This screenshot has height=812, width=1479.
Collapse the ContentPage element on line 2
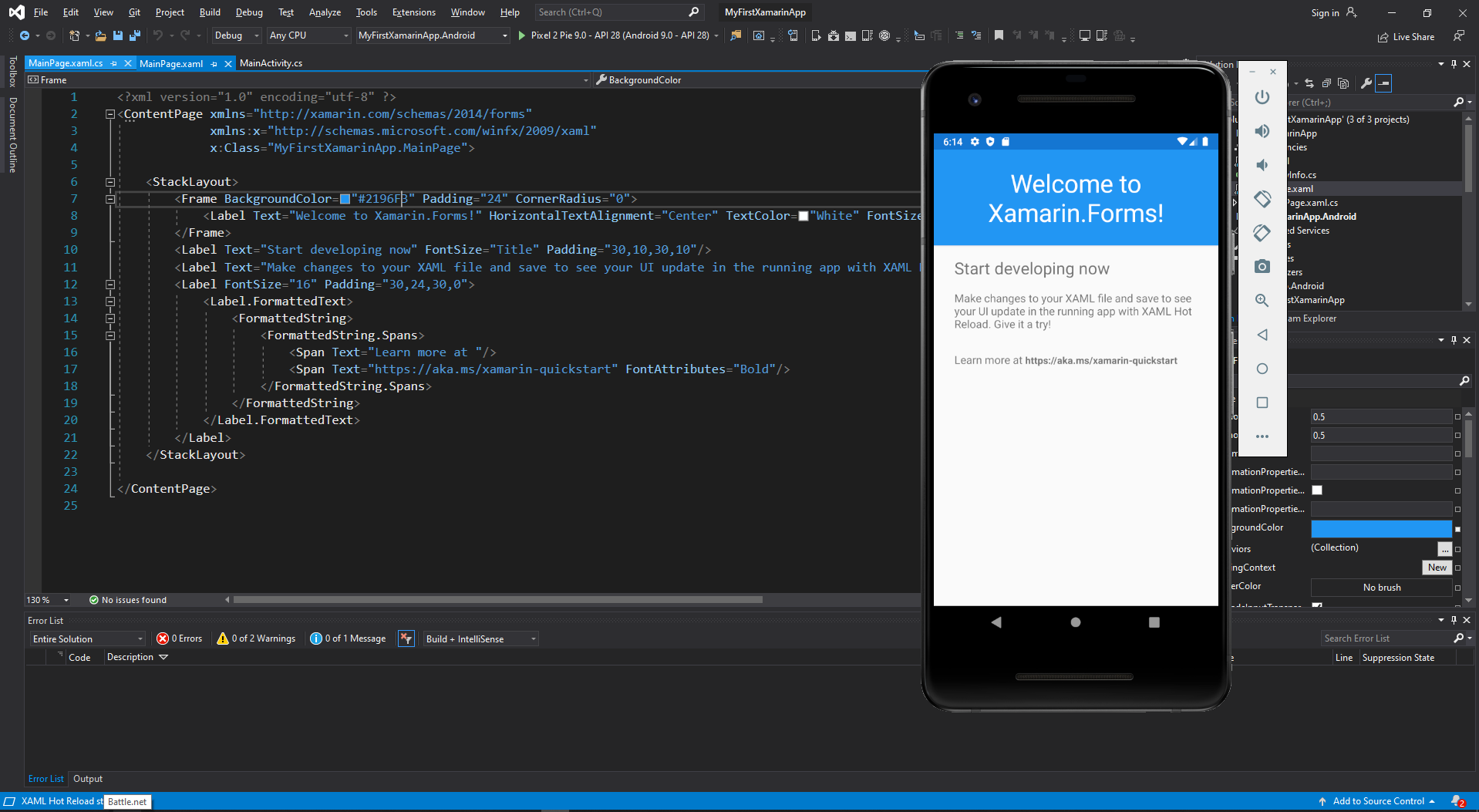(x=110, y=114)
